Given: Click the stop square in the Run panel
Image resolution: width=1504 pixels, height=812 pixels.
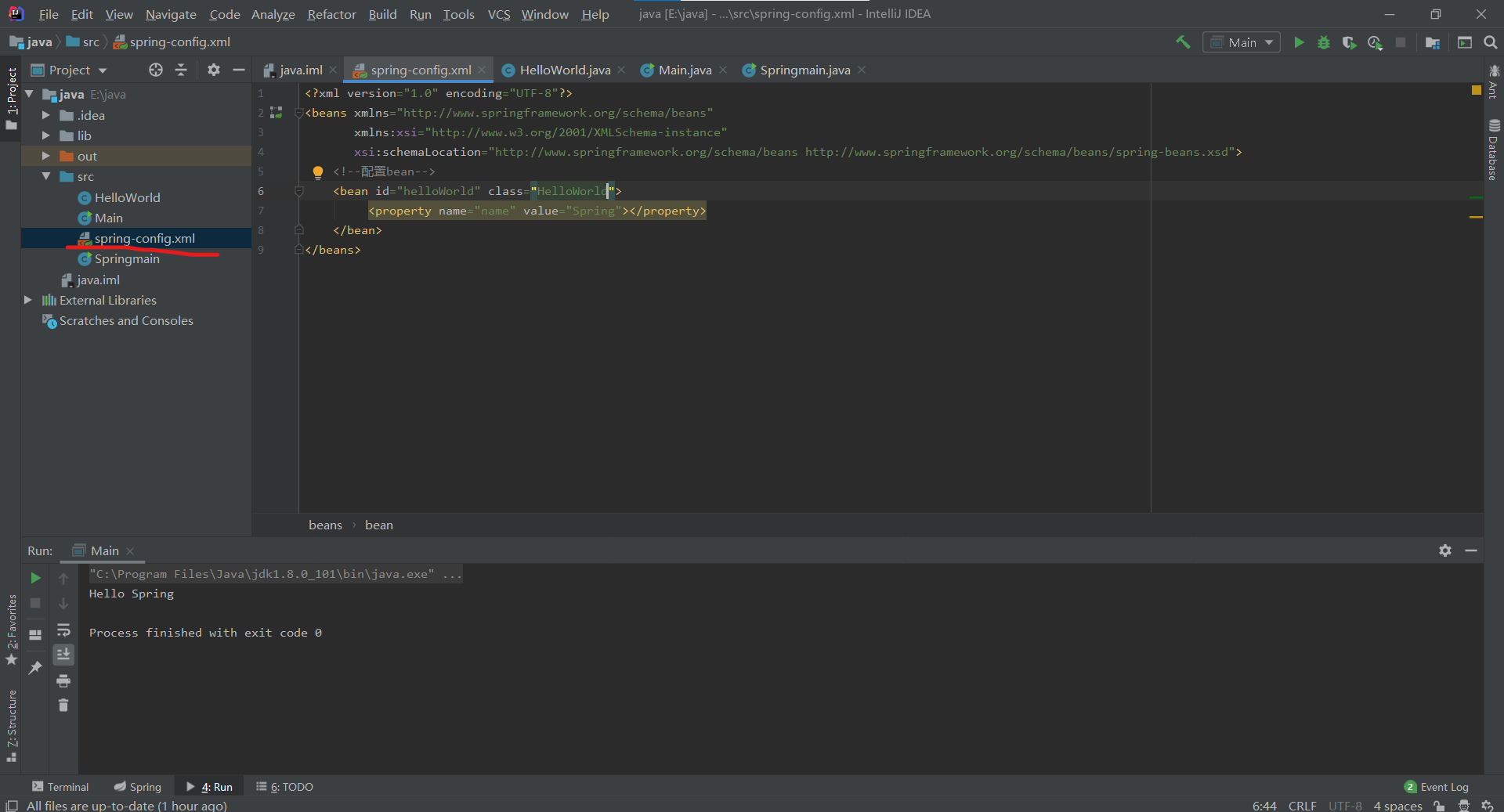Looking at the screenshot, I should tap(35, 603).
